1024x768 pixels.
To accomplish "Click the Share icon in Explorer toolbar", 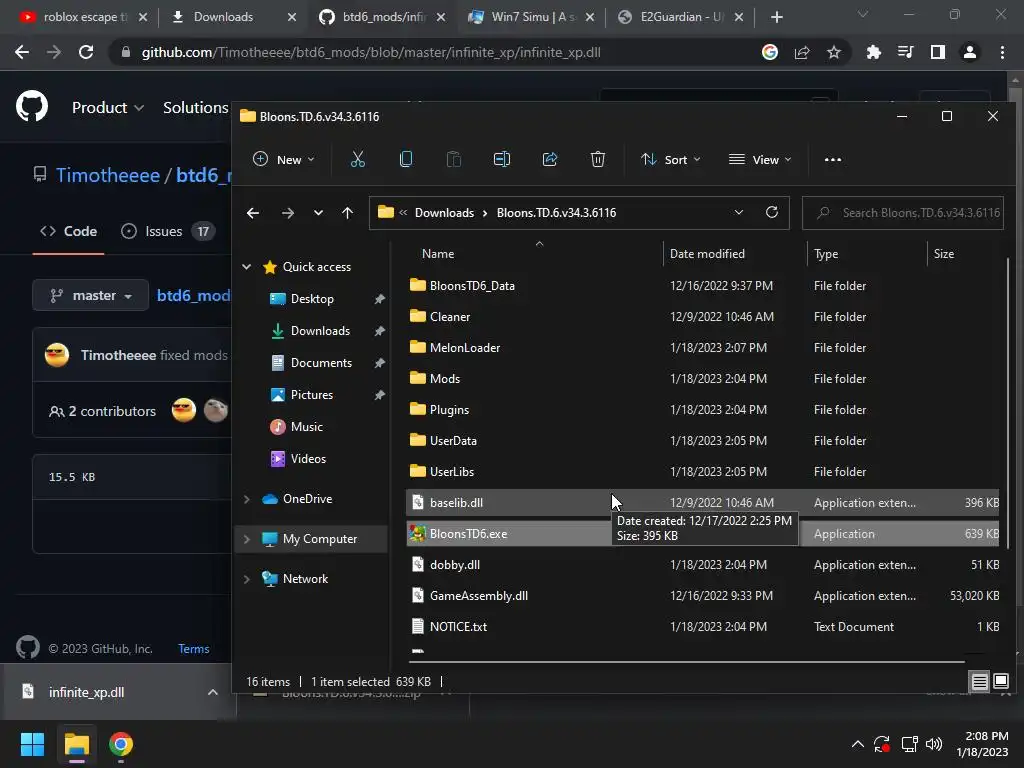I will pyautogui.click(x=550, y=159).
